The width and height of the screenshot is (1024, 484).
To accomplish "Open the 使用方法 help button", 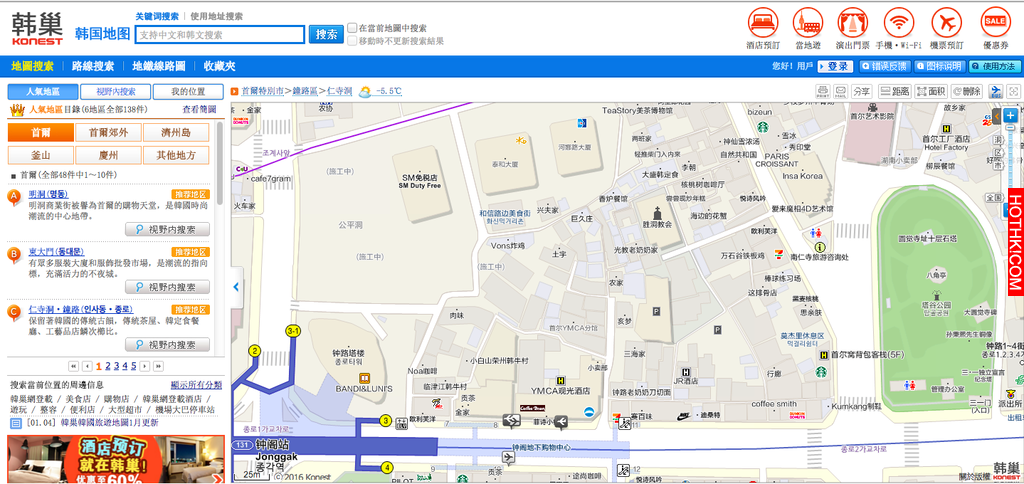I will point(994,66).
